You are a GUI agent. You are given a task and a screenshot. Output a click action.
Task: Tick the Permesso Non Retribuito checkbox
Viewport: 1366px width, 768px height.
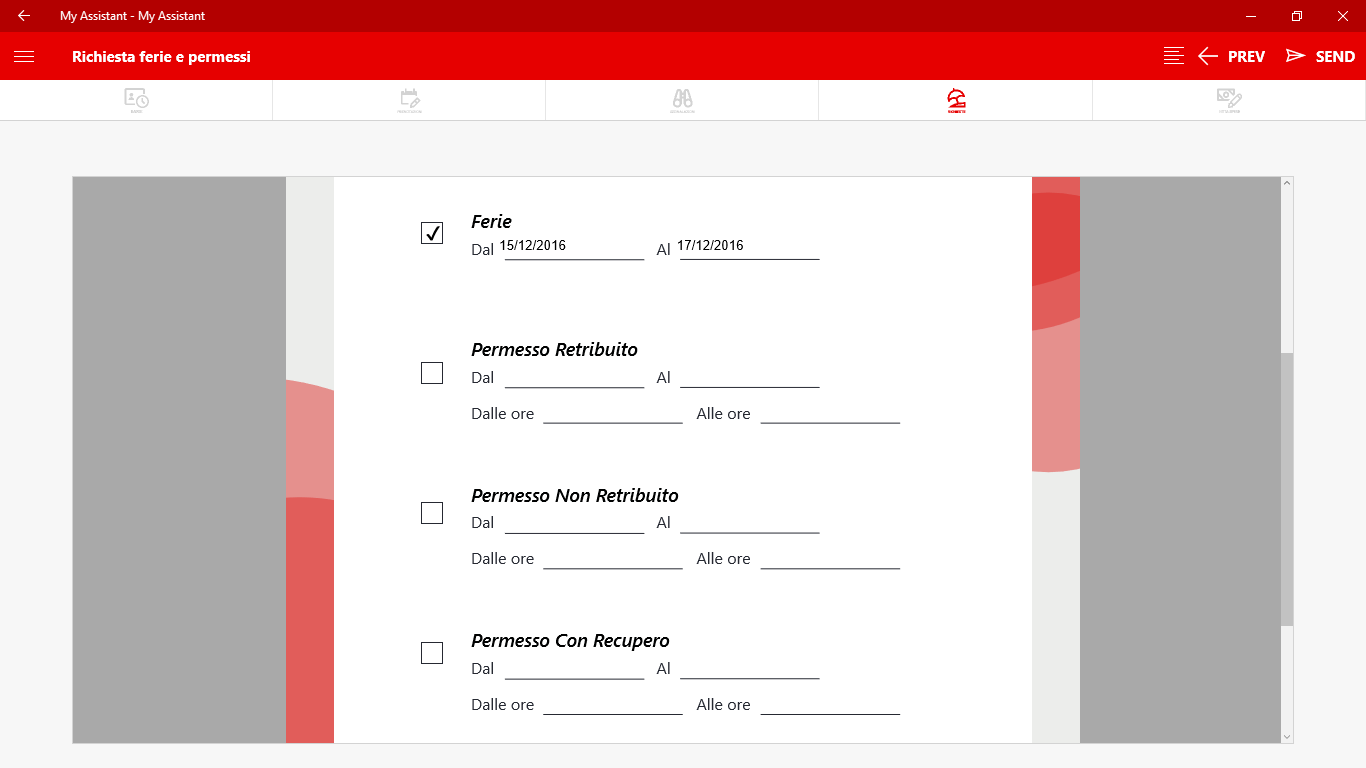point(432,513)
